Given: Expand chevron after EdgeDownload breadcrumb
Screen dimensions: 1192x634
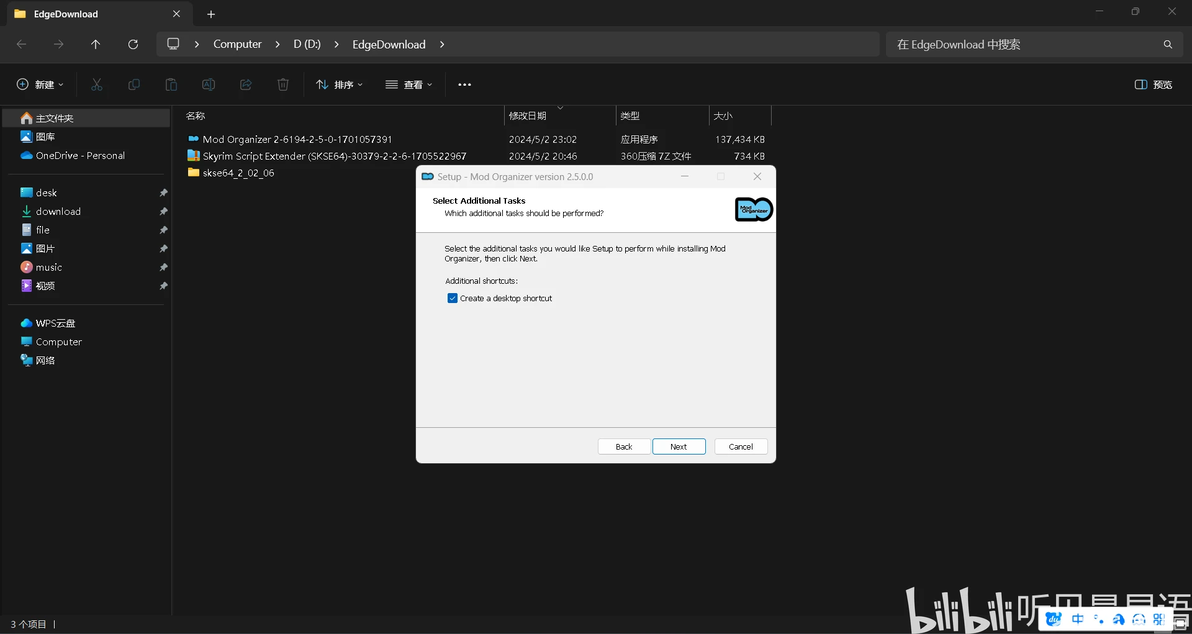Looking at the screenshot, I should point(442,44).
